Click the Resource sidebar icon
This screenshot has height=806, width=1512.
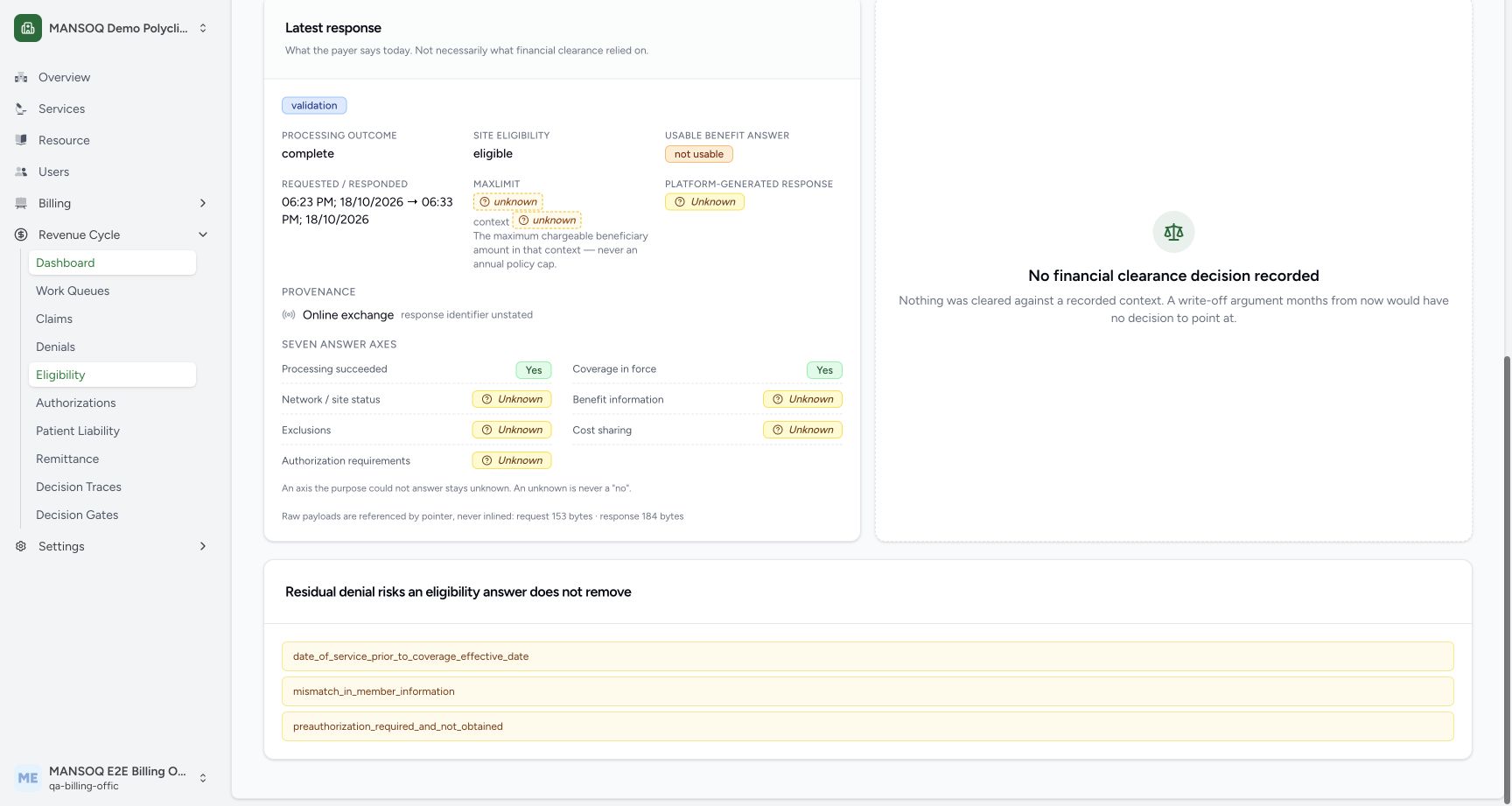[21, 140]
